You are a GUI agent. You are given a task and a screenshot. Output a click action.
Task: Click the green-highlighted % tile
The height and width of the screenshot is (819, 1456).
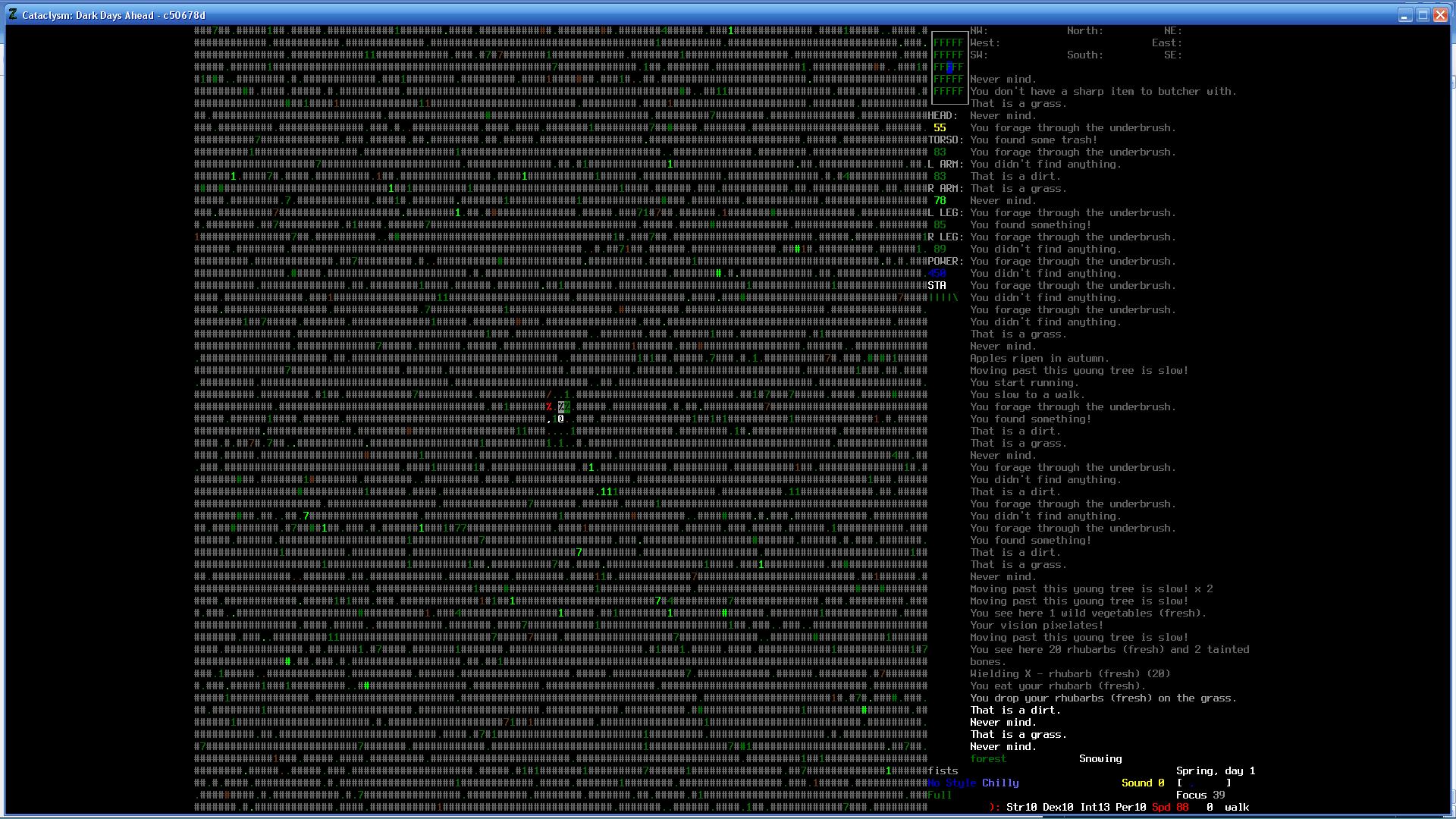[567, 407]
